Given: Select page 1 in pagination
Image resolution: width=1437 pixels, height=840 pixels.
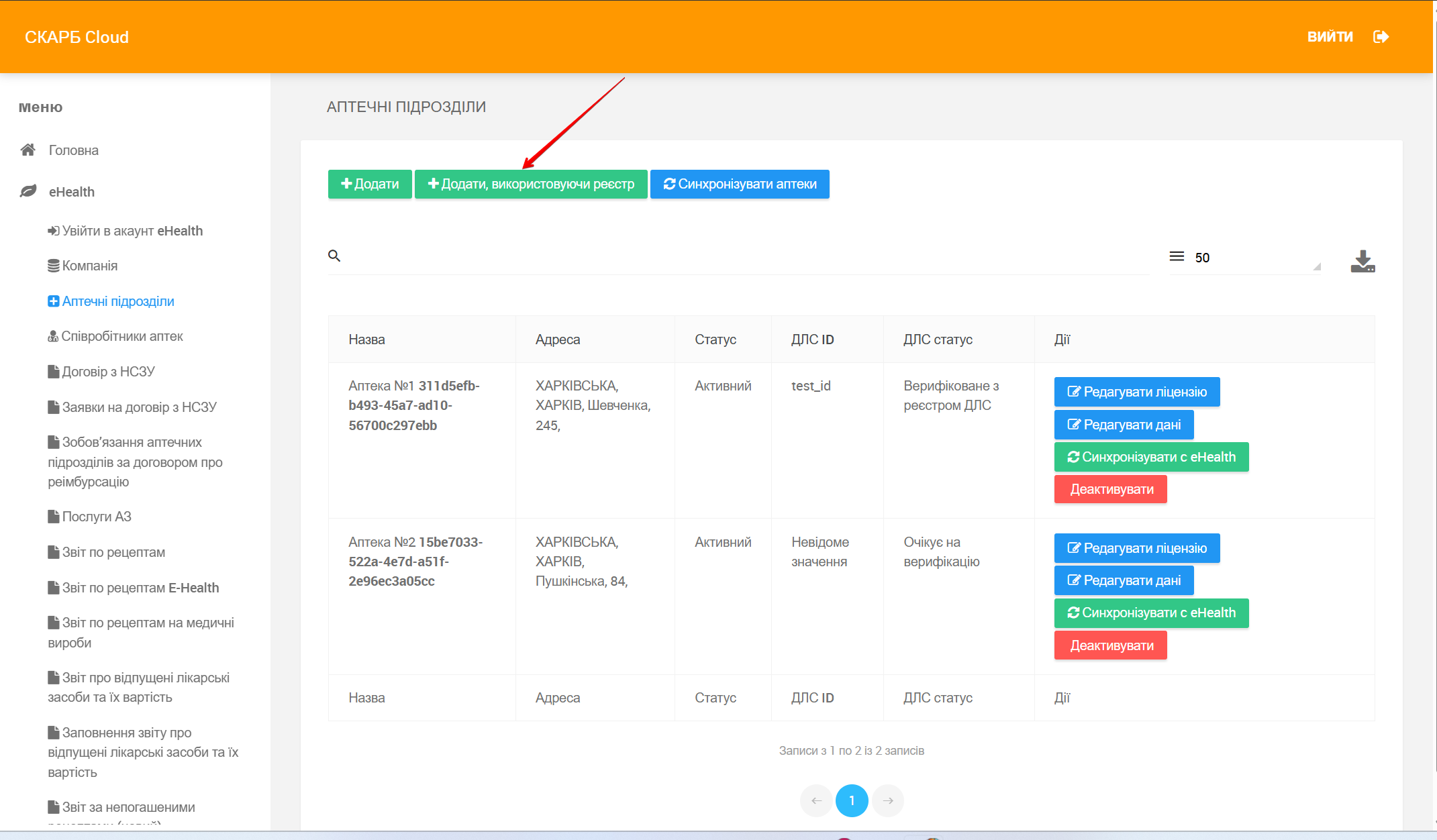Looking at the screenshot, I should 852,800.
